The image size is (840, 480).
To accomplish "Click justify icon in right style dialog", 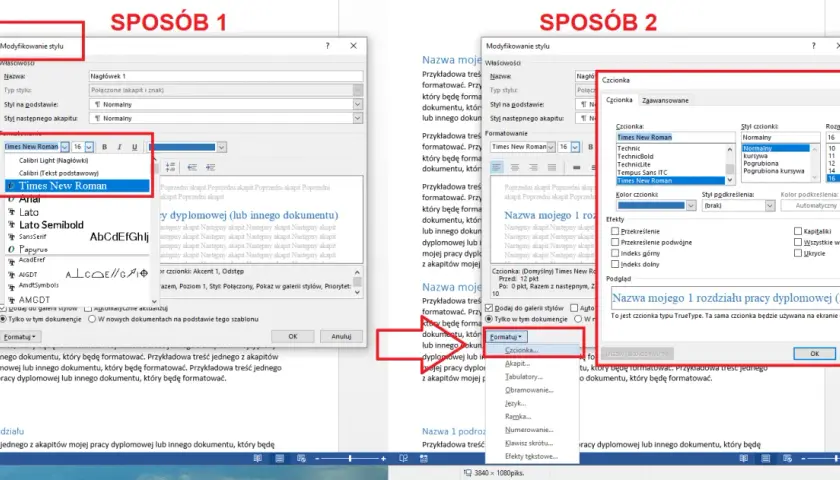I will 551,168.
